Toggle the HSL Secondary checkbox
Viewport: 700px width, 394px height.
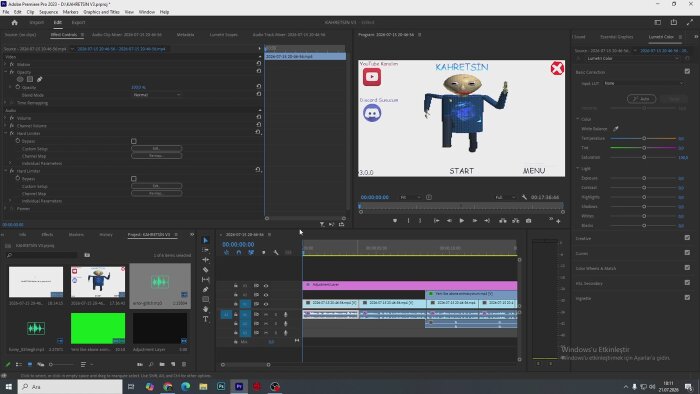click(x=687, y=282)
